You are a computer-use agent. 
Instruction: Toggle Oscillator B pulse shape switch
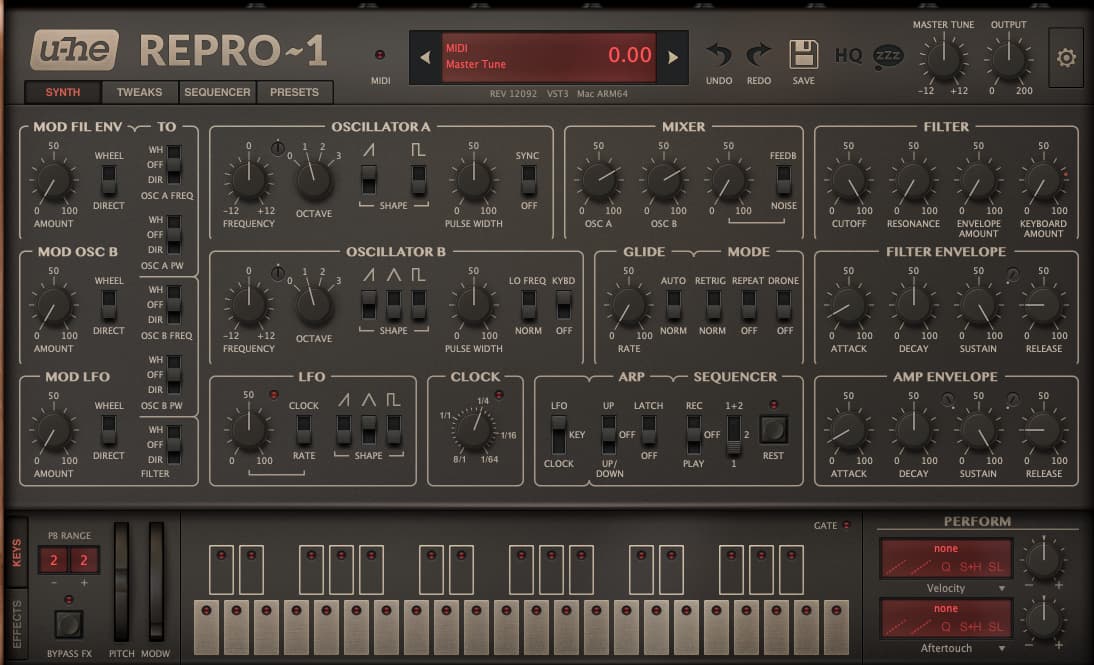[419, 304]
